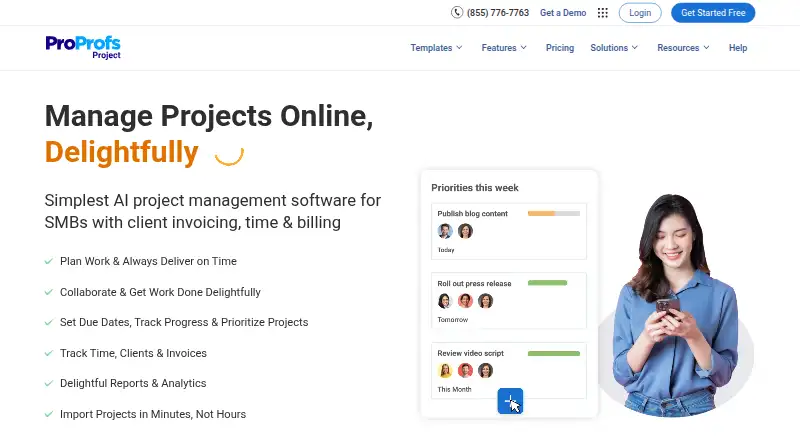The image size is (800, 440).
Task: Open the Templates navigation item
Action: click(431, 47)
